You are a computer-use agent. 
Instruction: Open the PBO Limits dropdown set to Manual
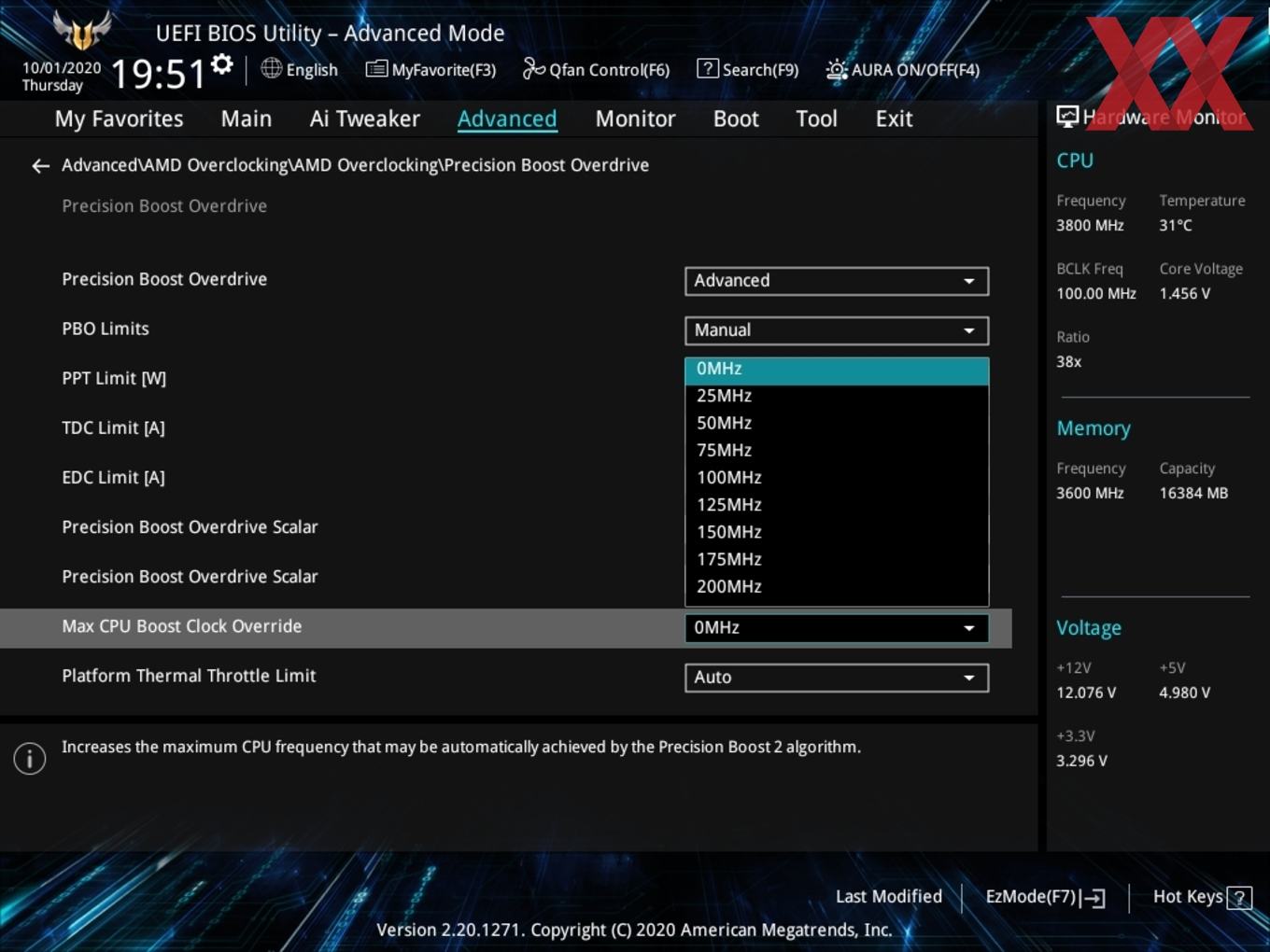pos(837,330)
